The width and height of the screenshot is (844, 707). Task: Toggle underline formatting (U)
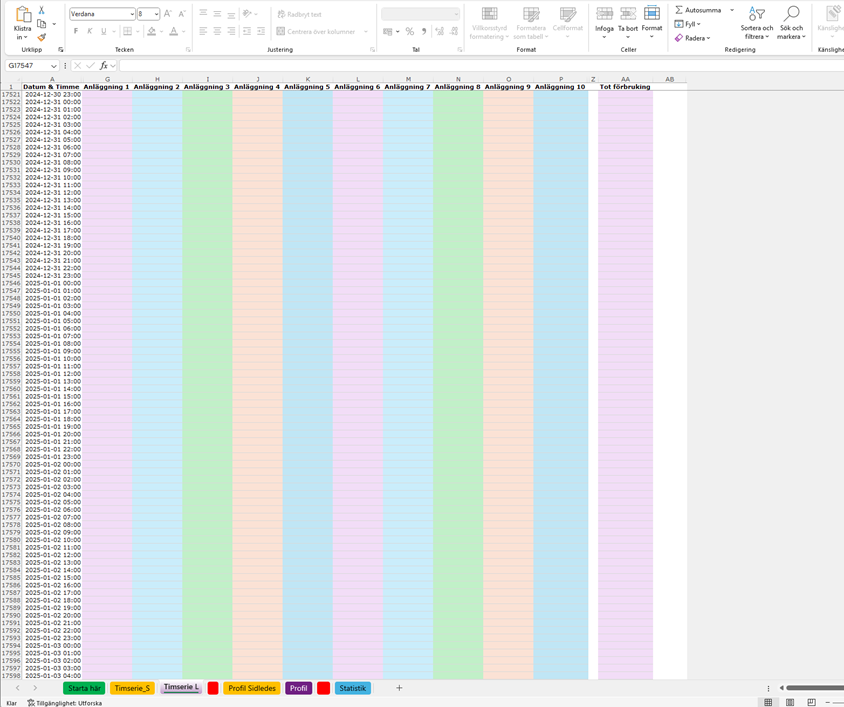tap(104, 32)
